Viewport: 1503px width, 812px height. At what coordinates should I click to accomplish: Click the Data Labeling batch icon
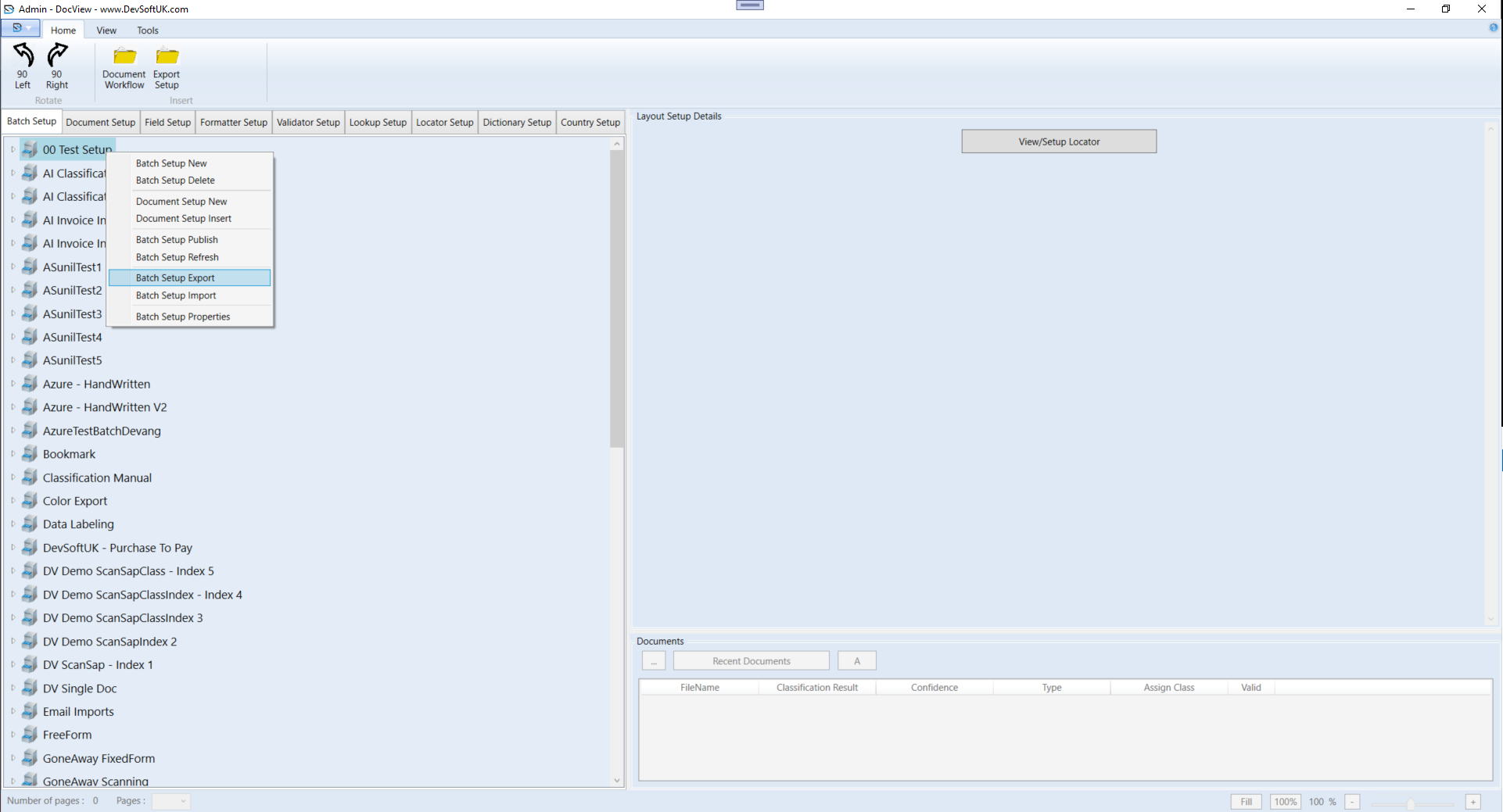30,524
